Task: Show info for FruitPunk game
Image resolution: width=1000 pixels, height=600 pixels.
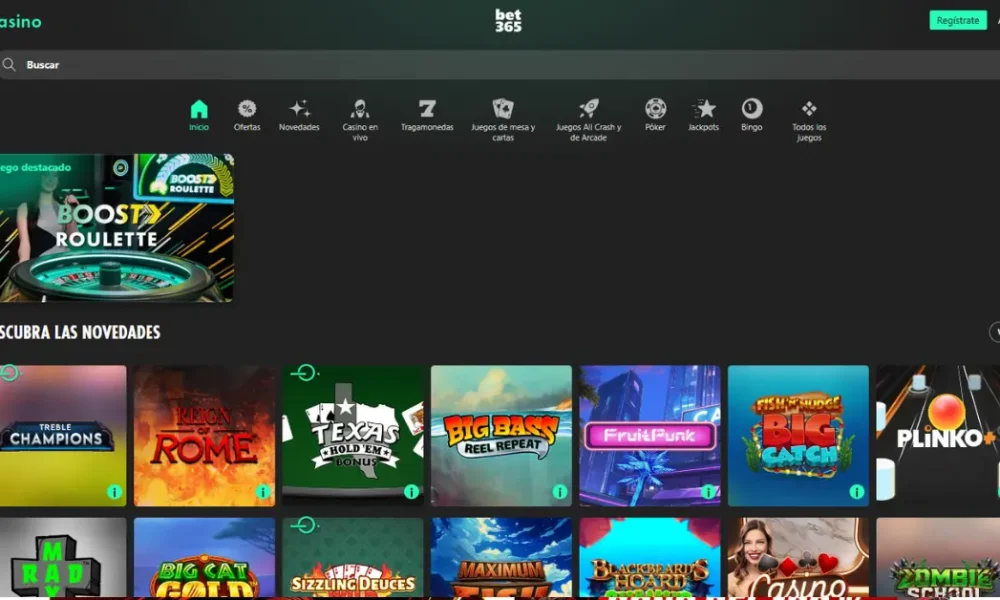Action: (708, 492)
